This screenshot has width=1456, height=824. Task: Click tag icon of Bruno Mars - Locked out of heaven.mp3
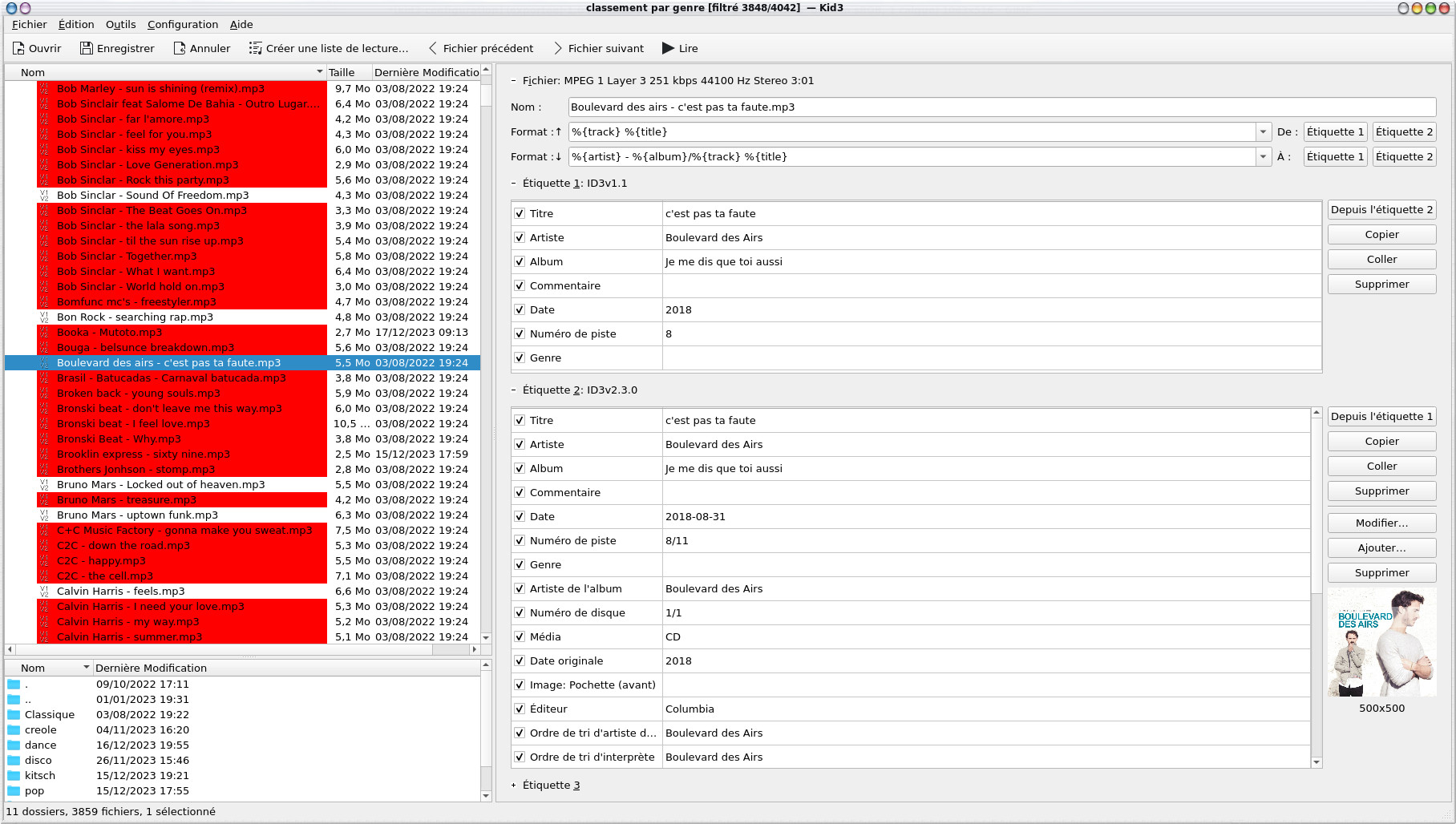44,484
